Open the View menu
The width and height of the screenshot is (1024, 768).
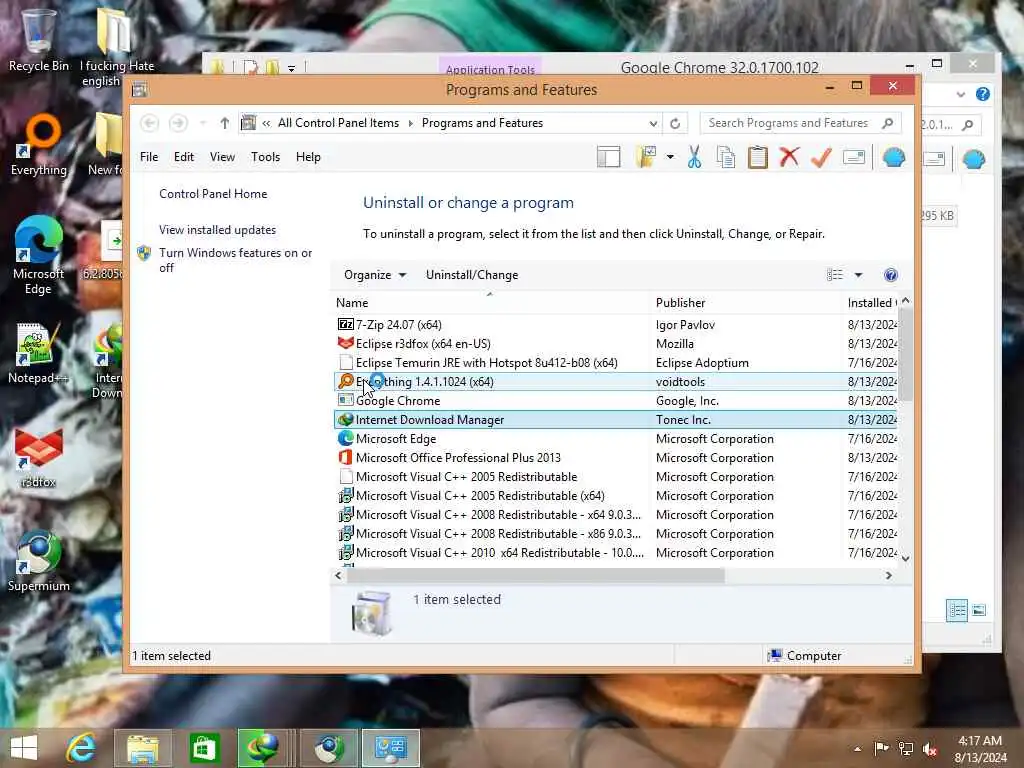pyautogui.click(x=222, y=157)
